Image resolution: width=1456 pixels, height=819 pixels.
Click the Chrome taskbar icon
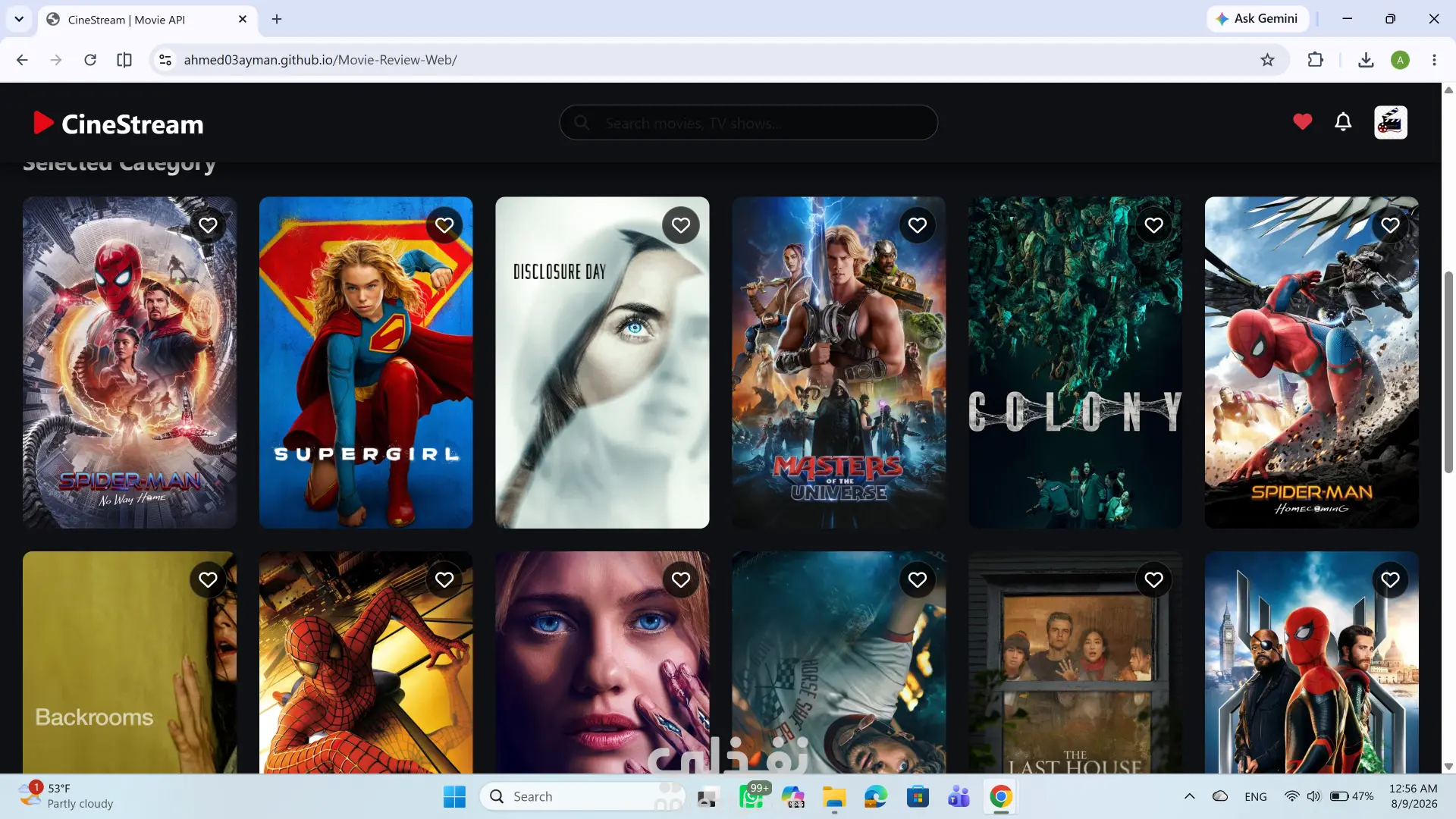click(1001, 797)
